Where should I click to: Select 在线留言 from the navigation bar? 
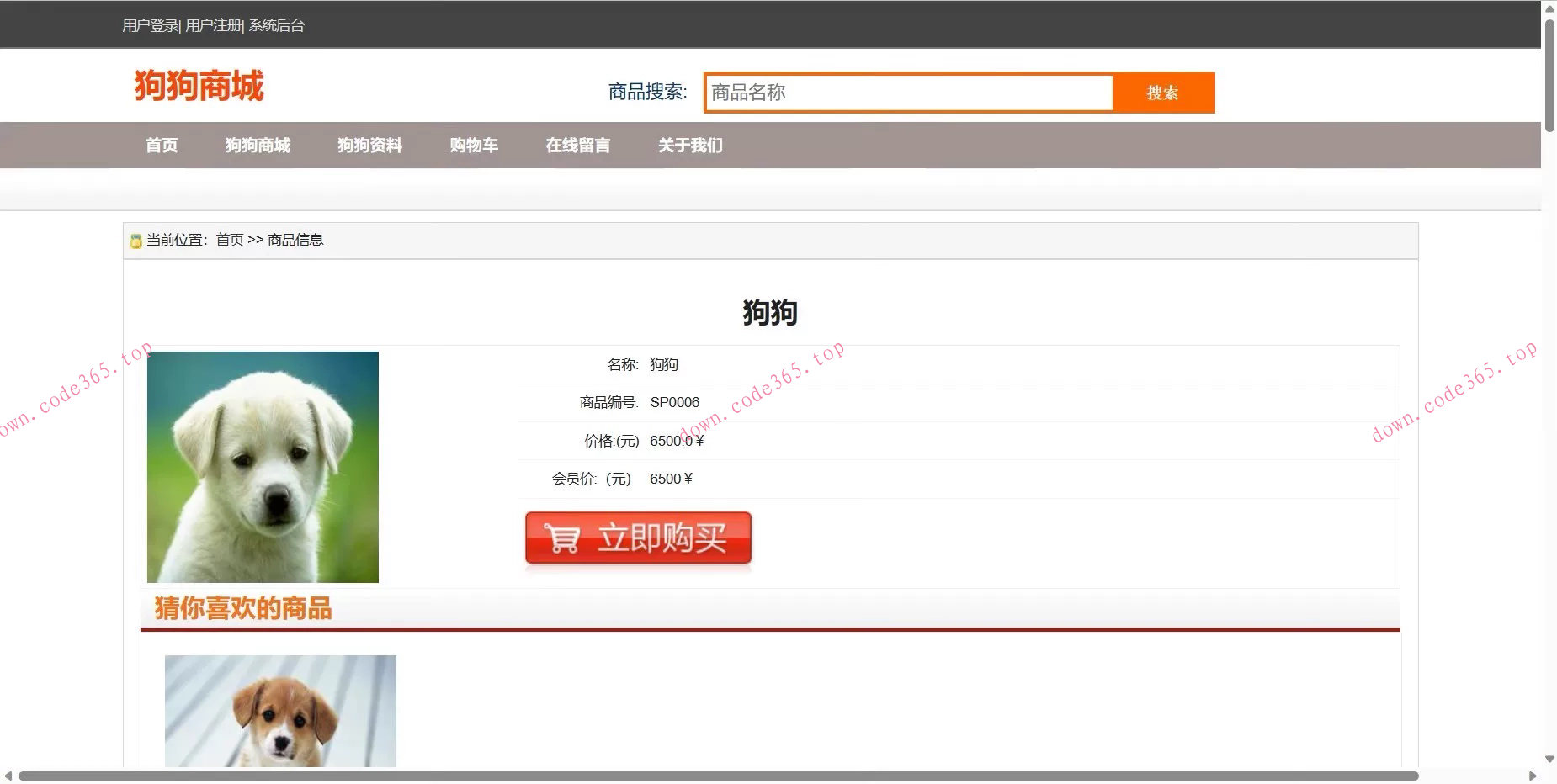(577, 145)
